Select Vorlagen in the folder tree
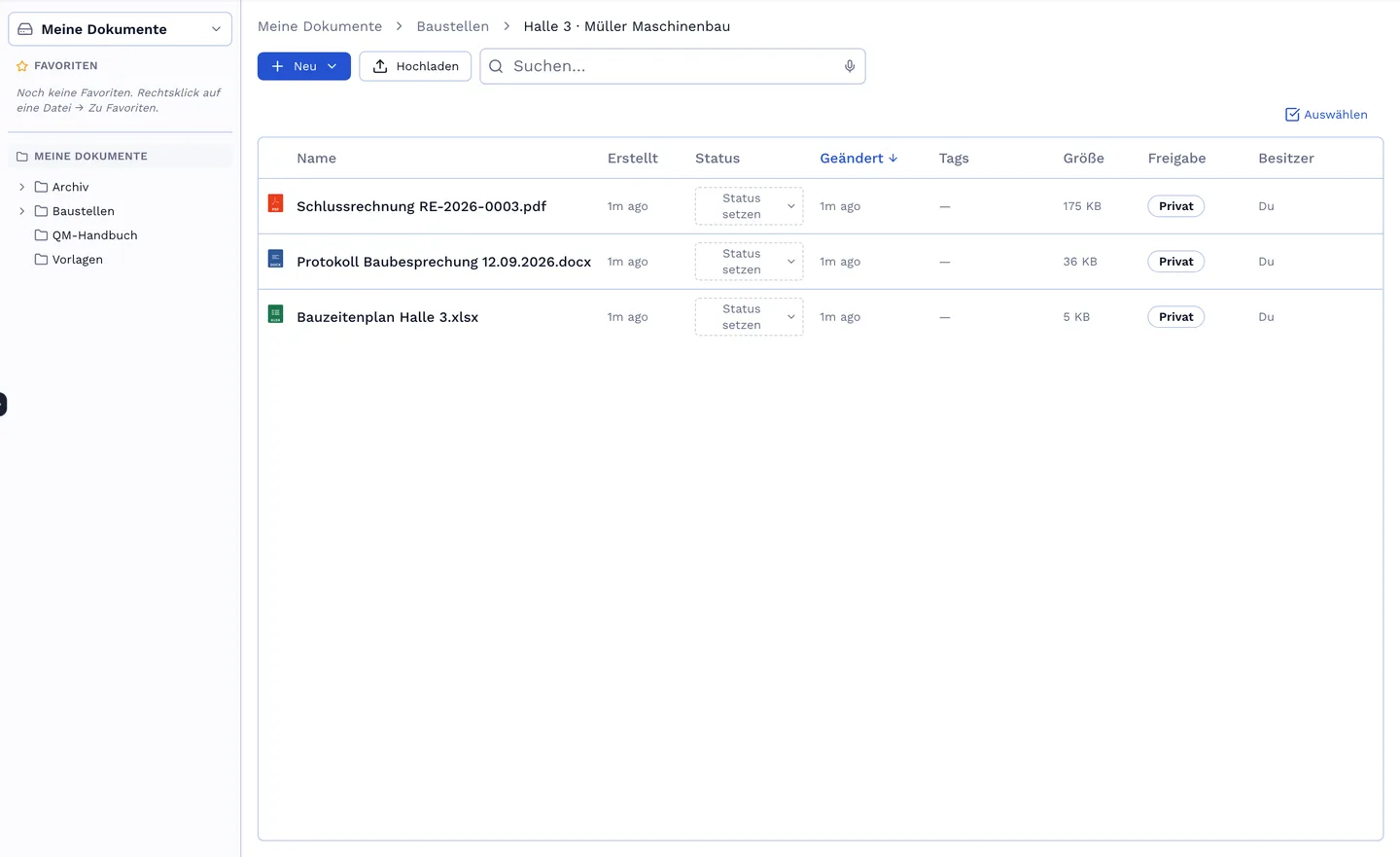Viewport: 1400px width, 857px height. pos(77,260)
